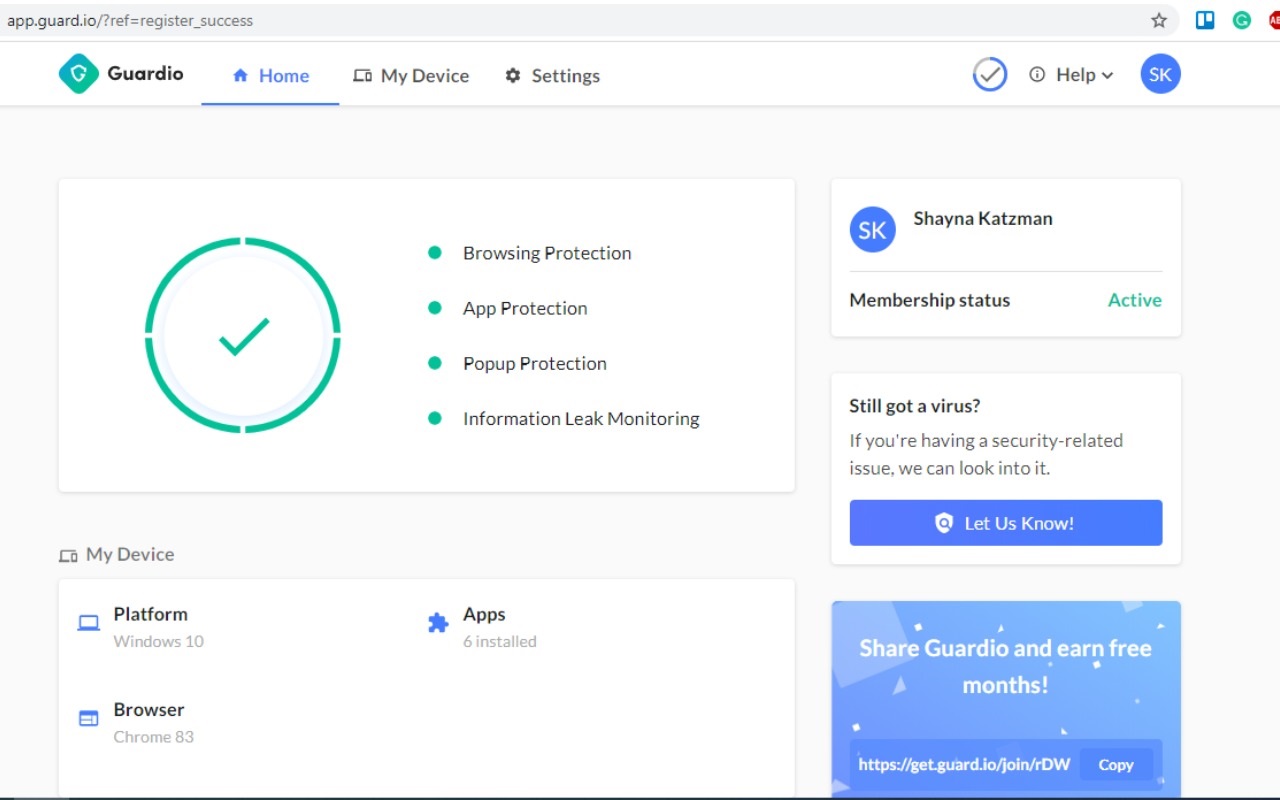Go to the Settings tab
Image resolution: width=1280 pixels, height=800 pixels.
pyautogui.click(x=552, y=76)
